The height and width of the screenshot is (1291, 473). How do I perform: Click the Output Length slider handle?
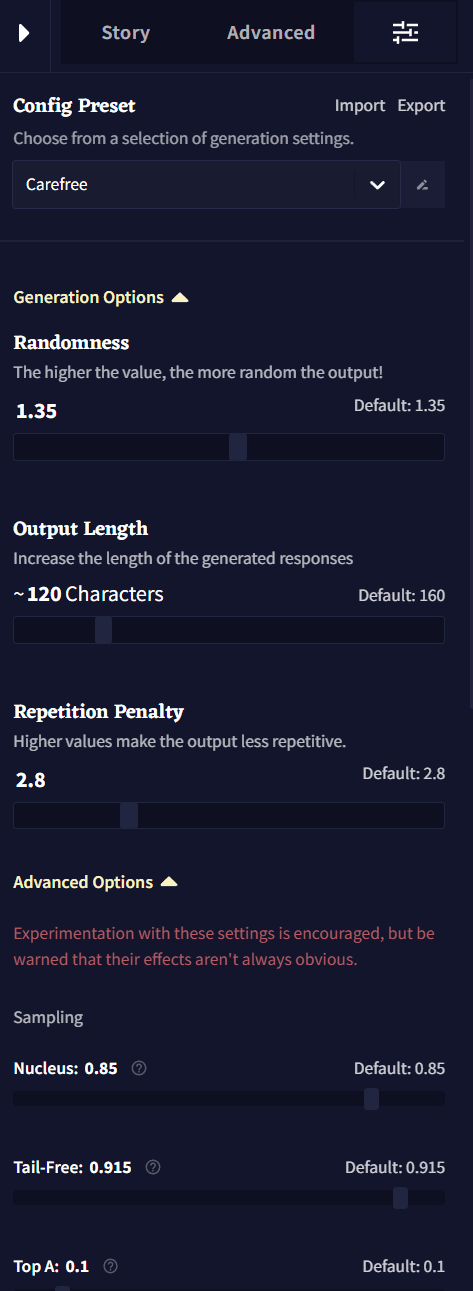click(x=103, y=630)
